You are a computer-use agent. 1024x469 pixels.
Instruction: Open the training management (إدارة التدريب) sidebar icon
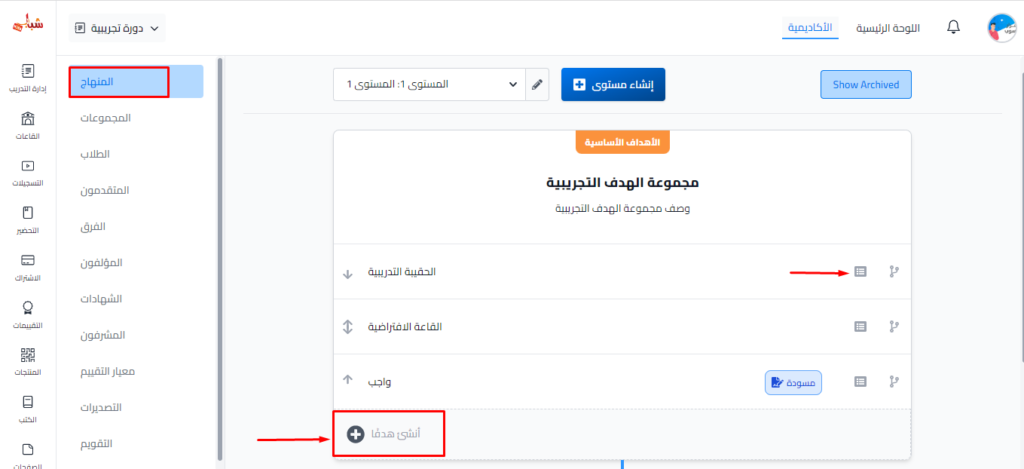pos(27,71)
